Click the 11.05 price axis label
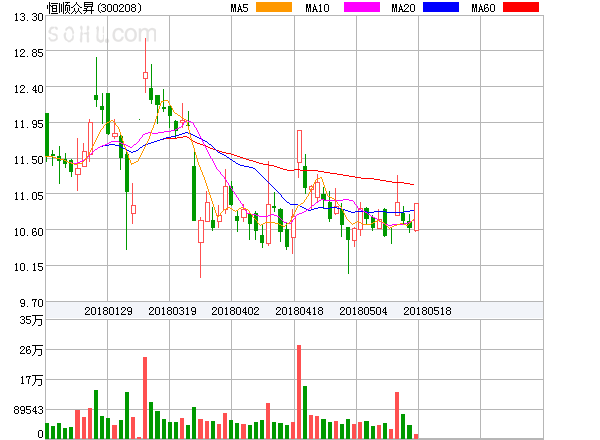This screenshot has width=600, height=440. [x=28, y=196]
